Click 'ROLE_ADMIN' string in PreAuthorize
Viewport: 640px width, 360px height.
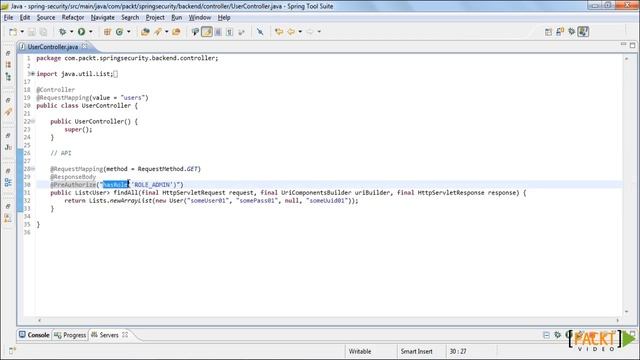pyautogui.click(x=152, y=185)
